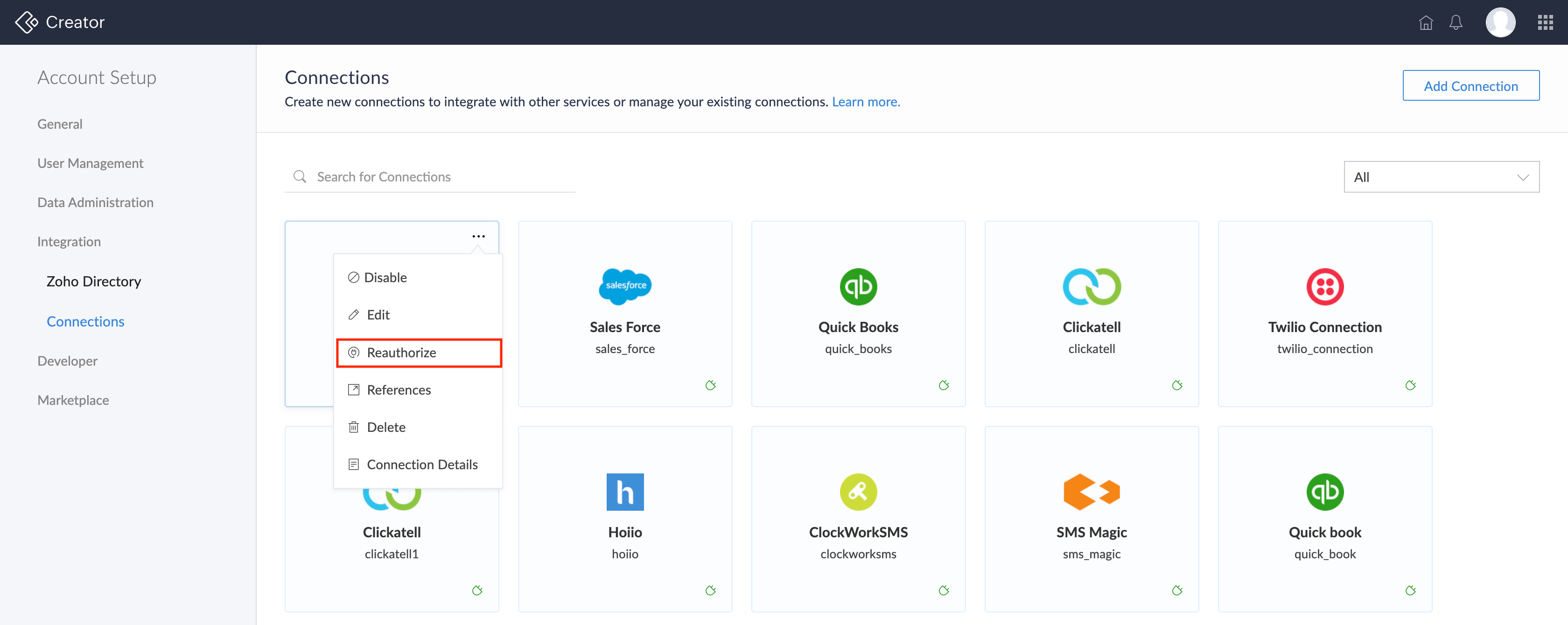Click the Account Setup heading

tap(97, 77)
